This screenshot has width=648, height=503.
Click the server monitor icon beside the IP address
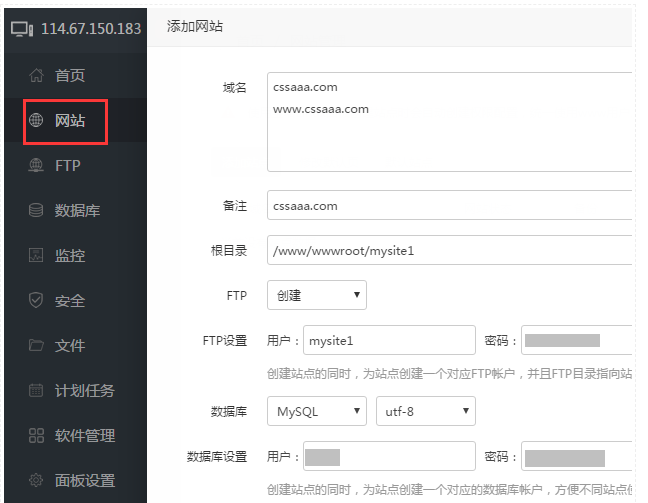coord(22,29)
